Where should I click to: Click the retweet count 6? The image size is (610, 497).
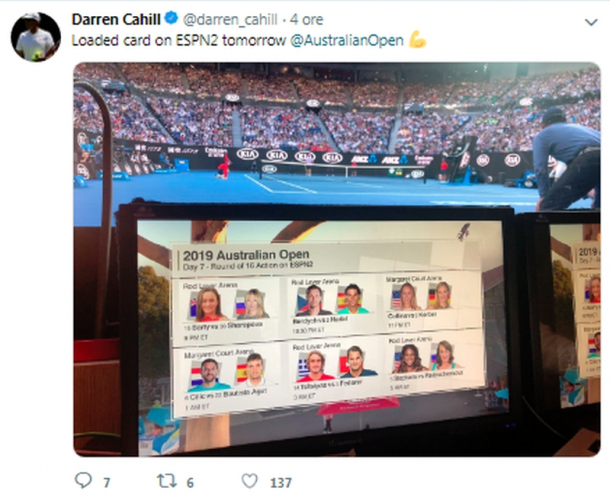(190, 483)
